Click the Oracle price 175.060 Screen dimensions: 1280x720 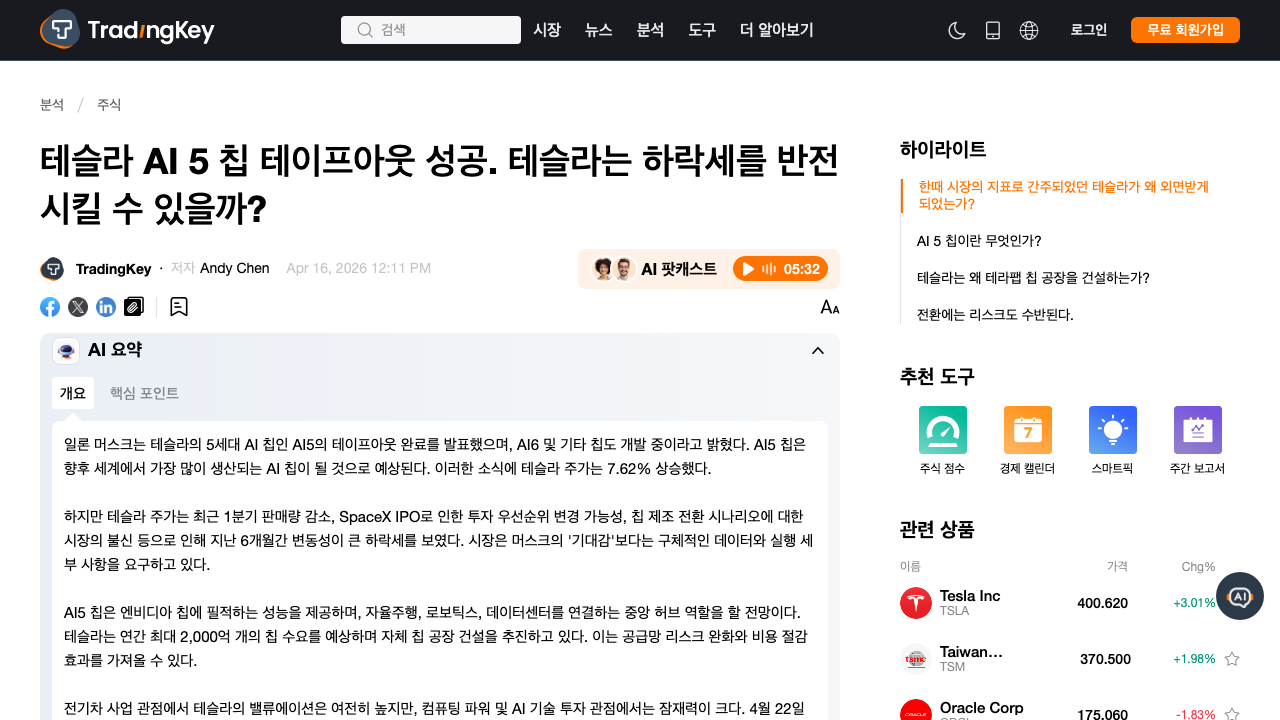click(x=1102, y=715)
